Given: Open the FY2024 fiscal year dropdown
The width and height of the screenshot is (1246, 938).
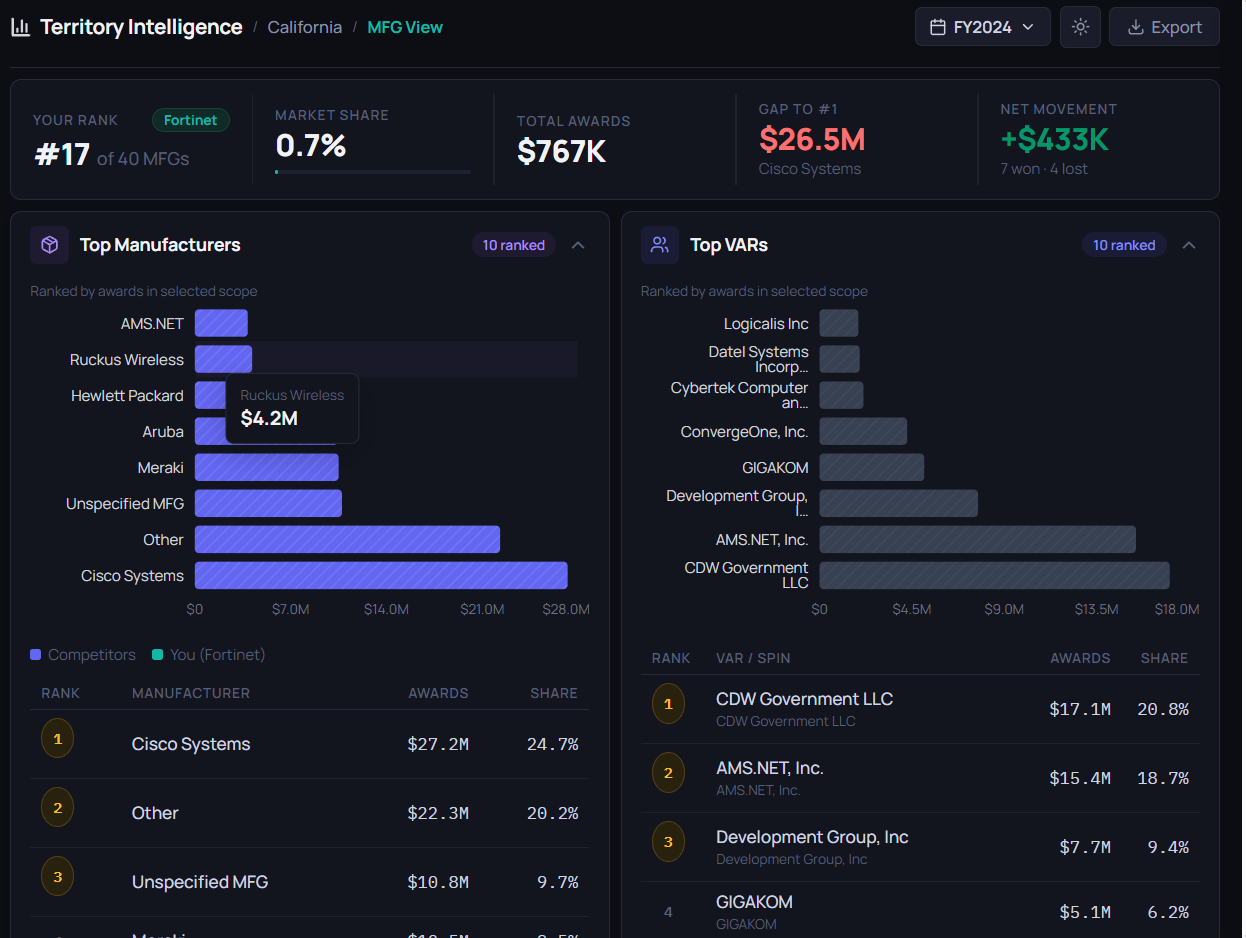Looking at the screenshot, I should 982,27.
